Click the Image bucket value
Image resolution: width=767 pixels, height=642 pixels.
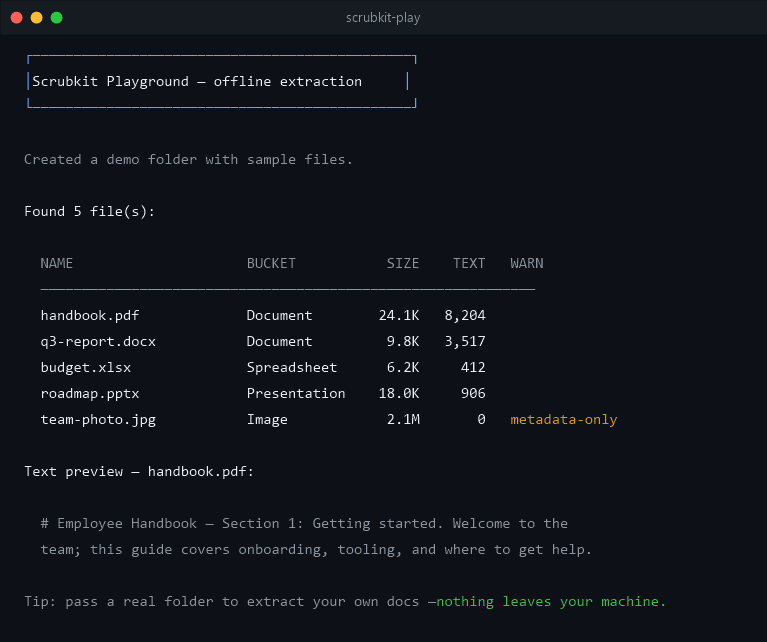click(267, 419)
